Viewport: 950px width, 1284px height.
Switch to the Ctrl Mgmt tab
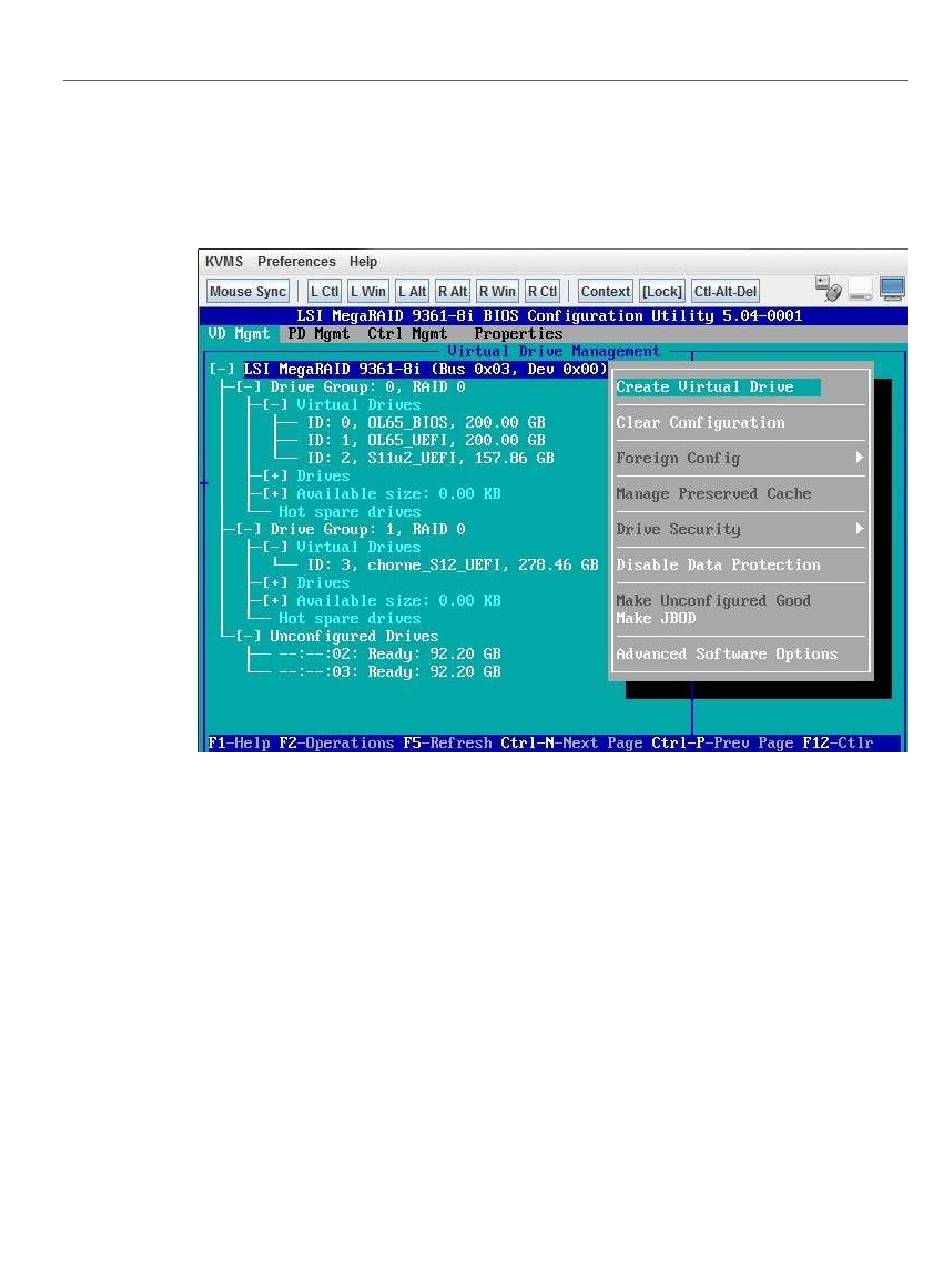pyautogui.click(x=407, y=334)
